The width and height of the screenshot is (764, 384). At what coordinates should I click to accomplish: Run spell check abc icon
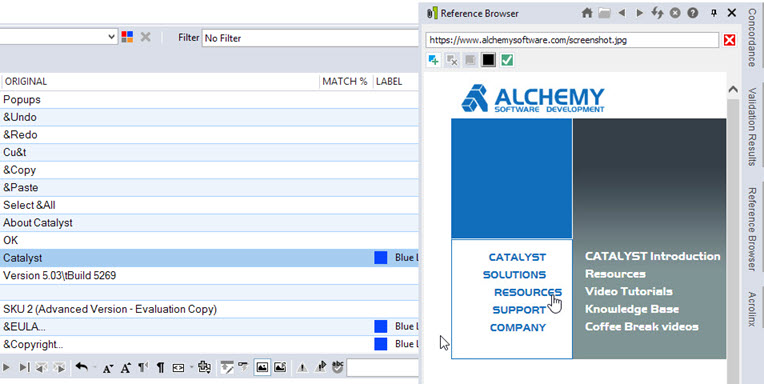coord(337,367)
